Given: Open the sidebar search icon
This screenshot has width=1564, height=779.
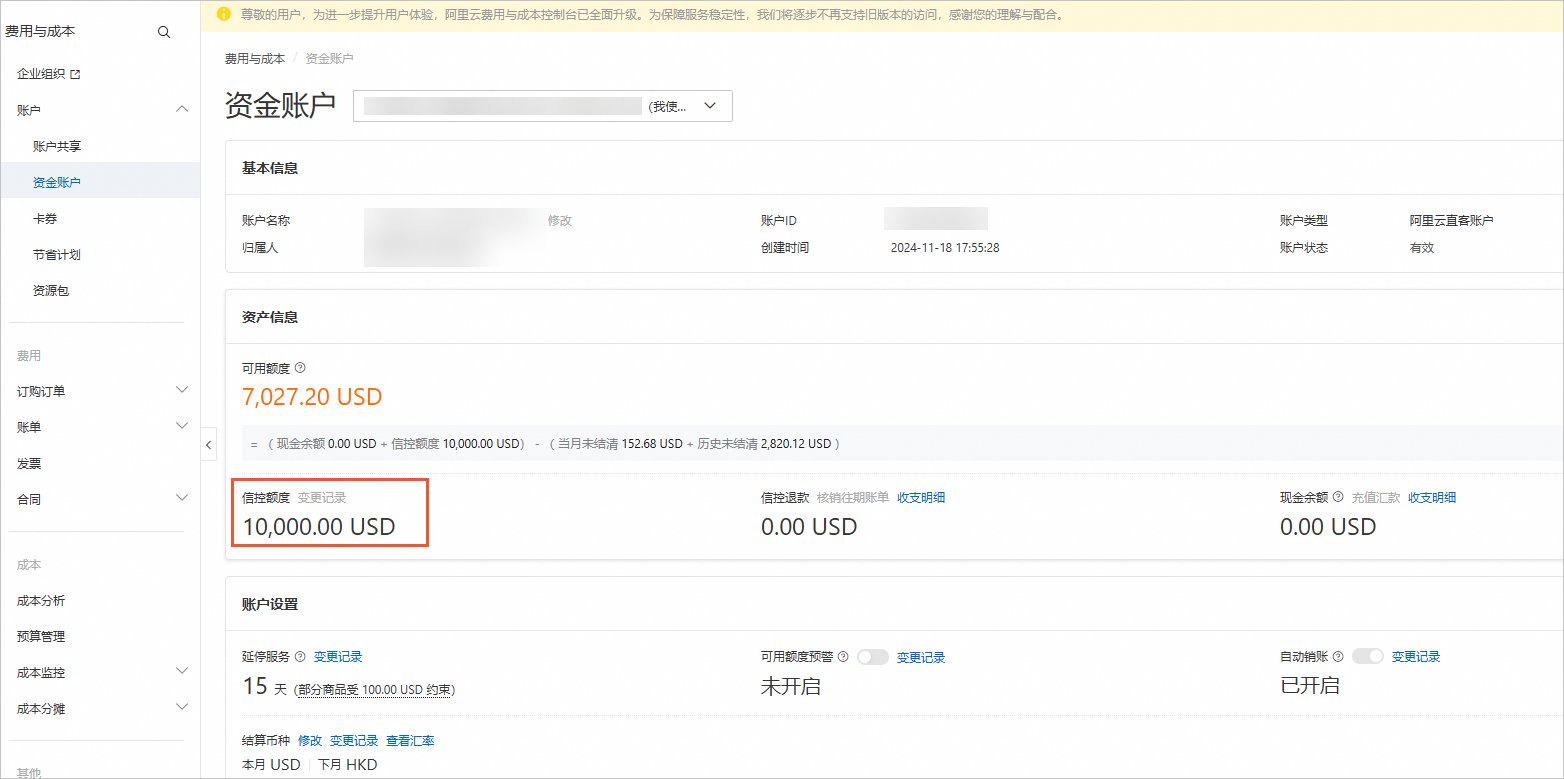Looking at the screenshot, I should [x=164, y=32].
